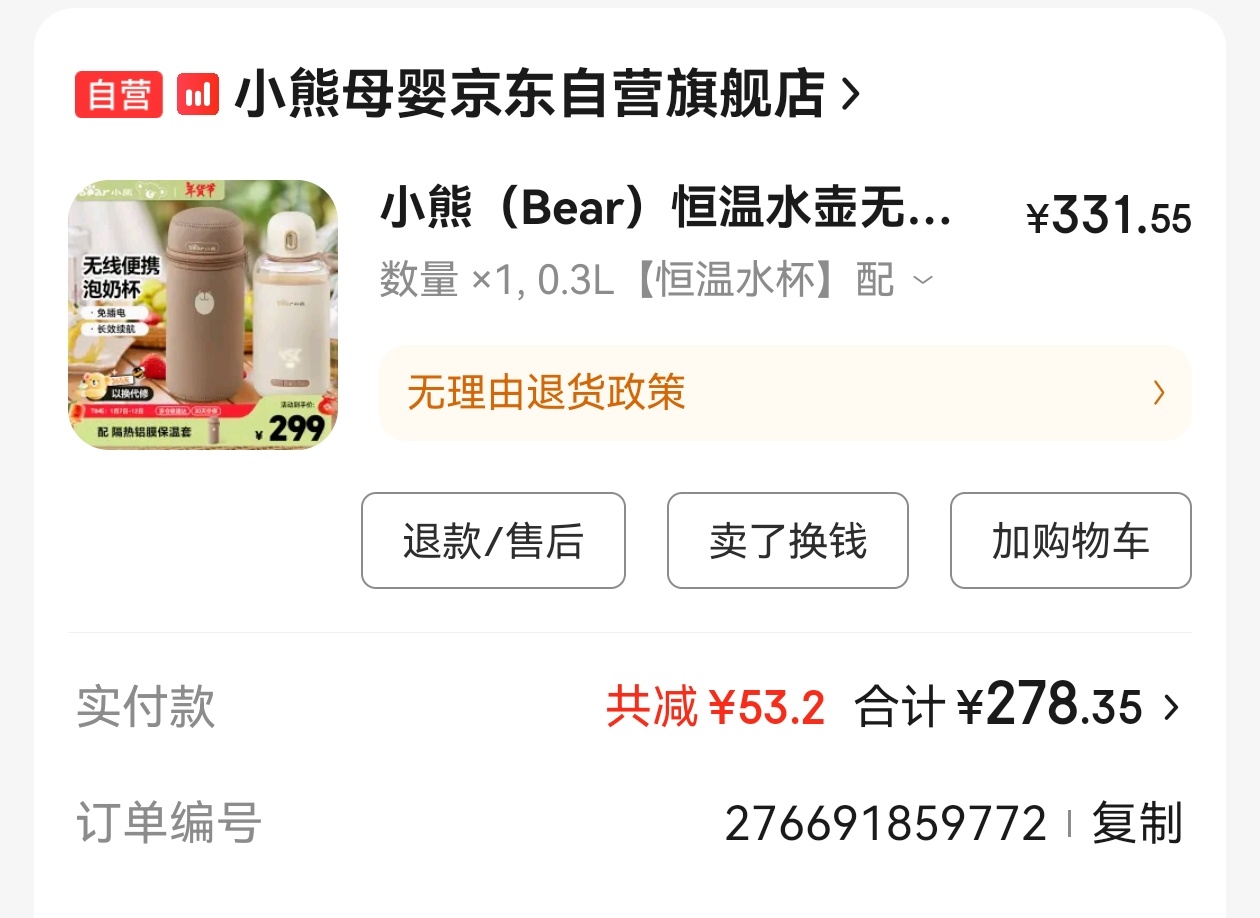Tap the product price ¥331.55
The width and height of the screenshot is (1260, 918).
pos(1109,216)
